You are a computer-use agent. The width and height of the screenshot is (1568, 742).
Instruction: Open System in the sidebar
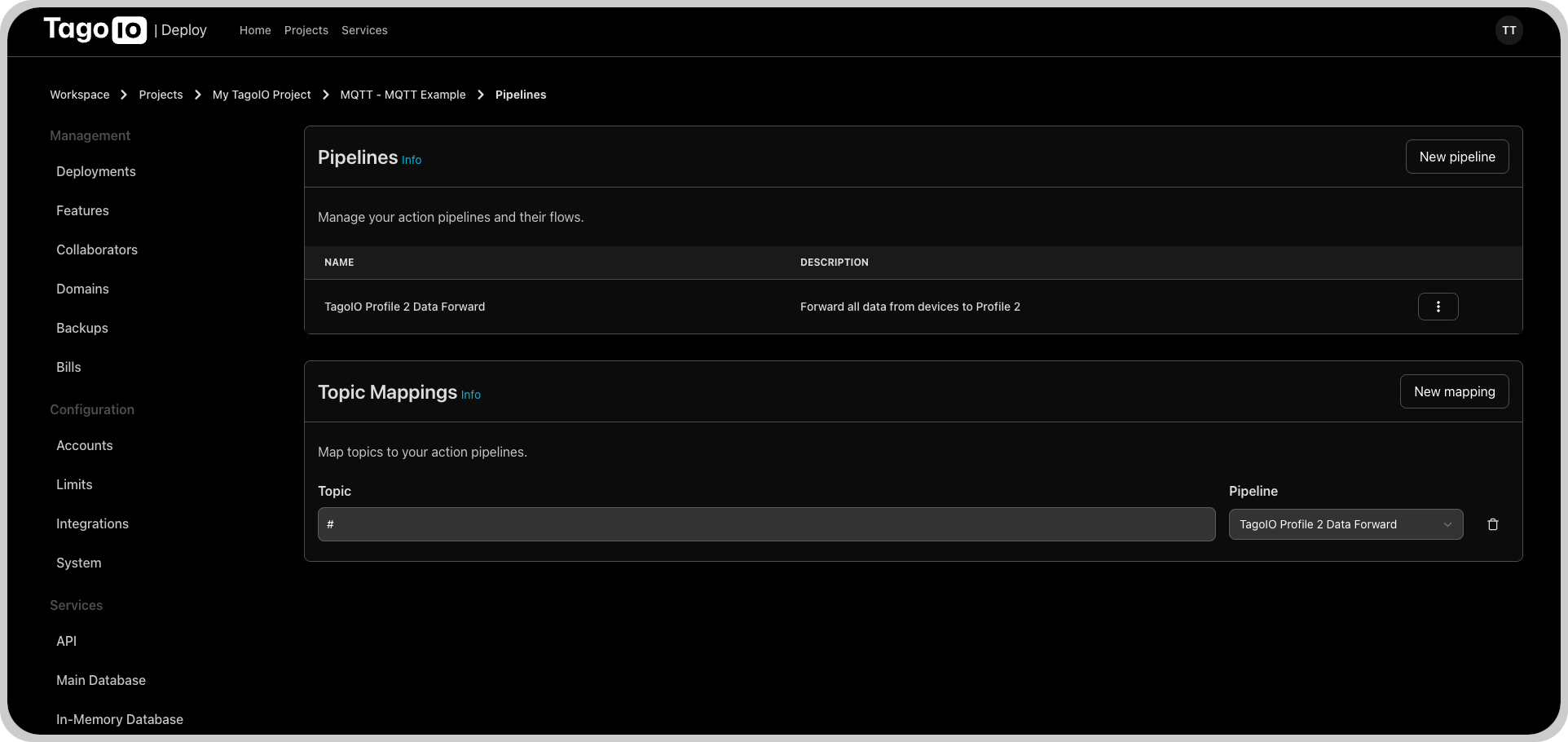(79, 563)
